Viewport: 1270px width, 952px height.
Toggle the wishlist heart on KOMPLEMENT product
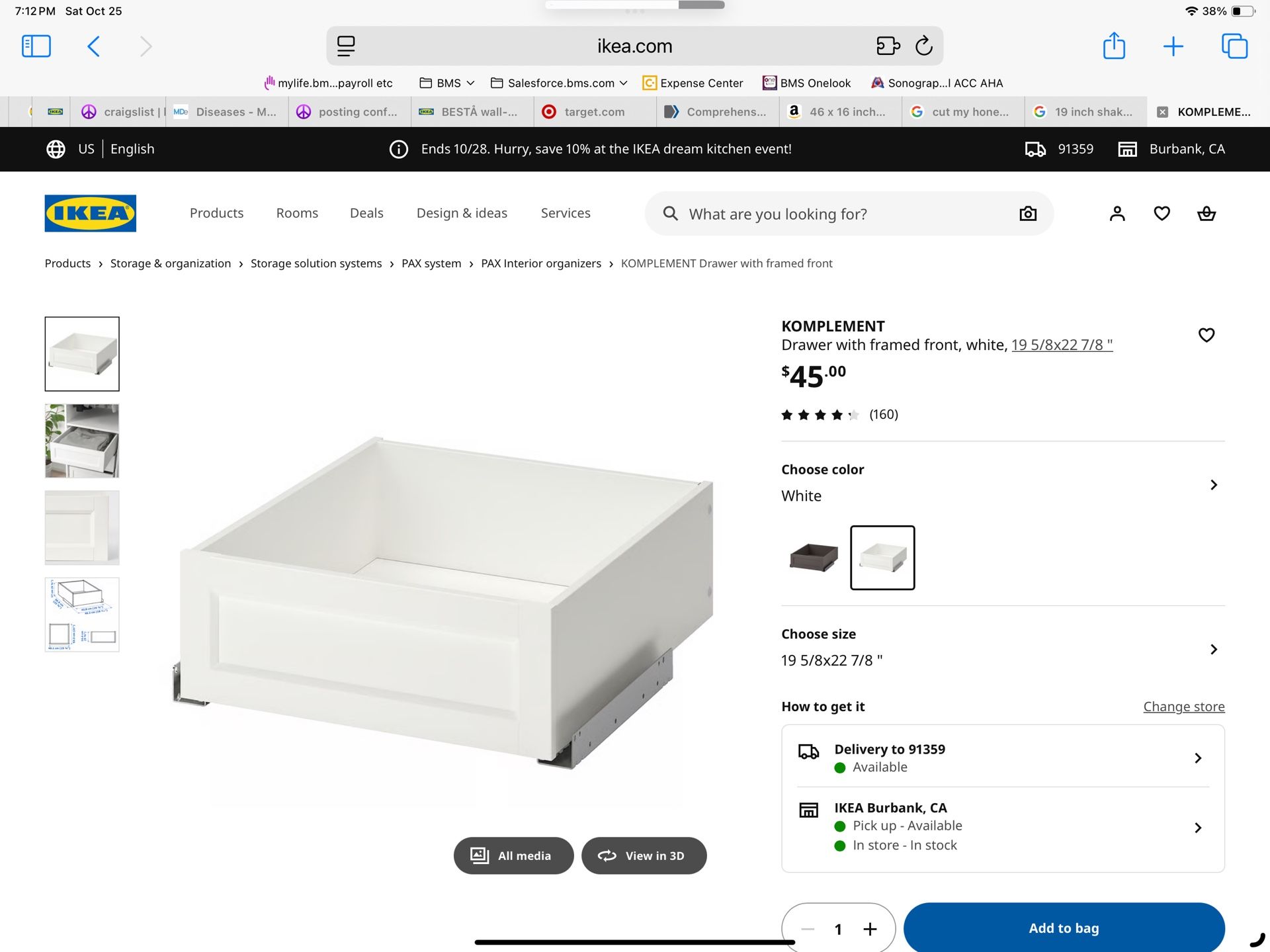pos(1207,335)
